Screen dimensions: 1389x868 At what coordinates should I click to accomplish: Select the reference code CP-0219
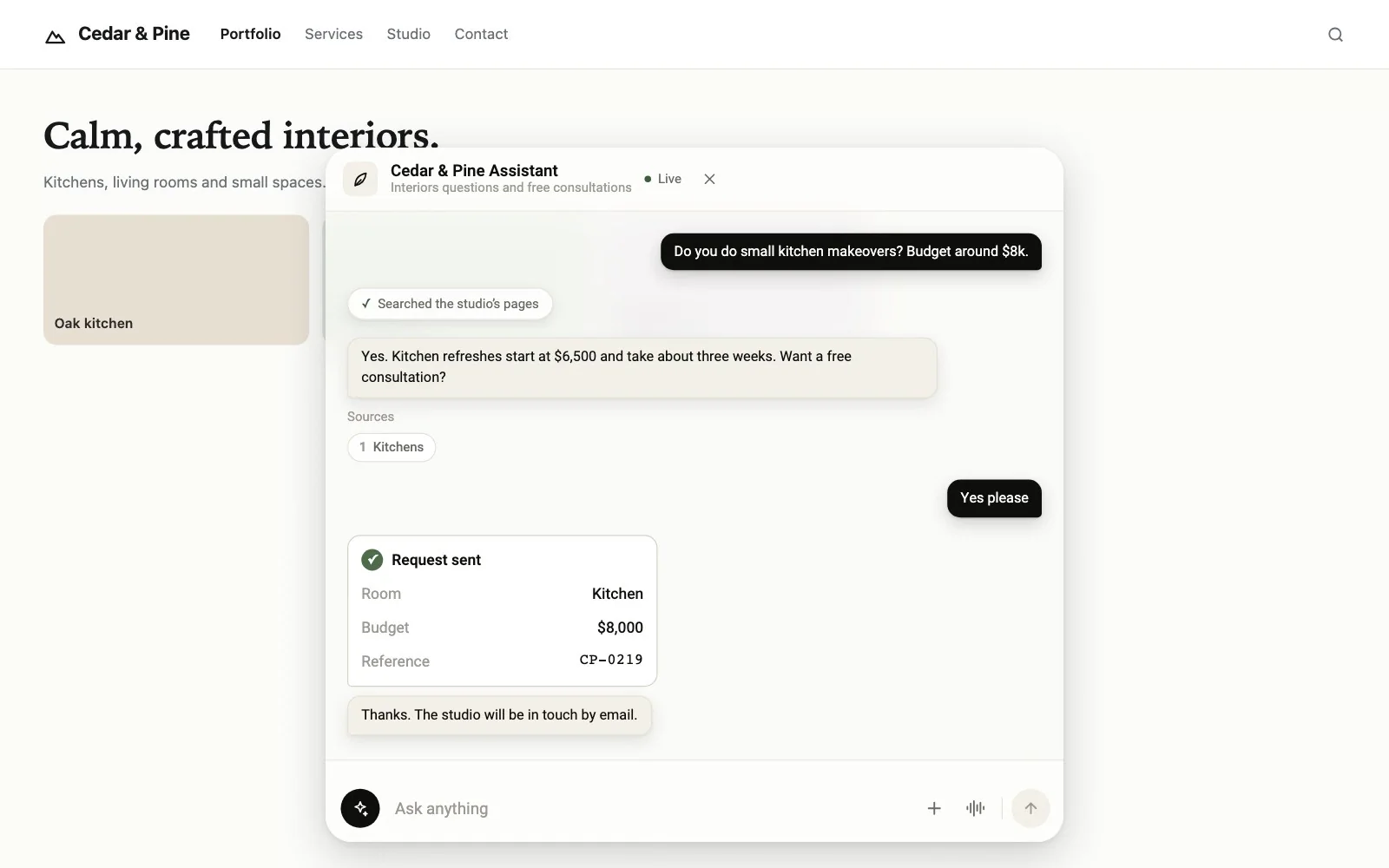pos(611,660)
